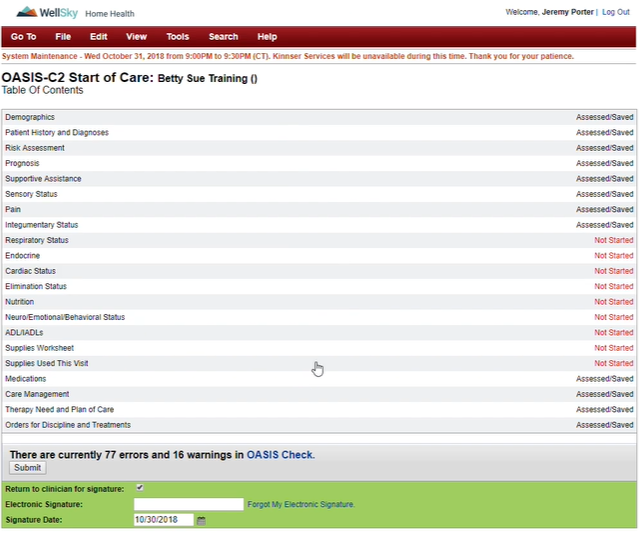Image resolution: width=642 pixels, height=536 pixels.
Task: Expand the Edit menu
Action: click(x=98, y=37)
